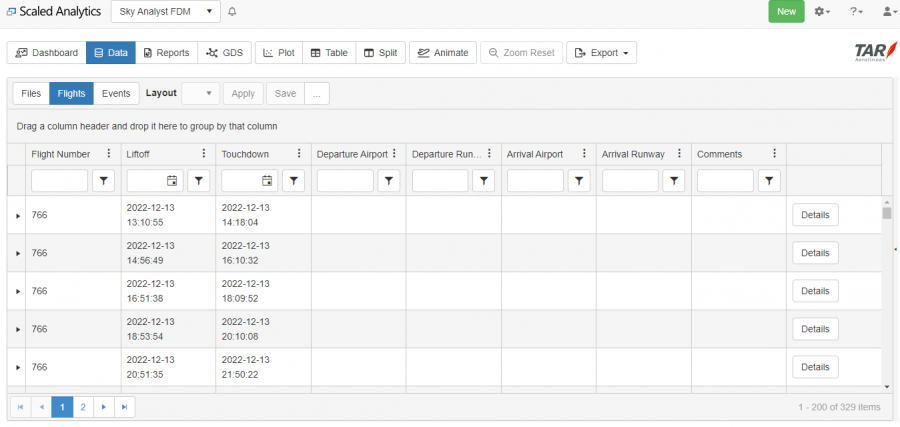
Task: Switch to the Events tab
Action: (x=116, y=93)
